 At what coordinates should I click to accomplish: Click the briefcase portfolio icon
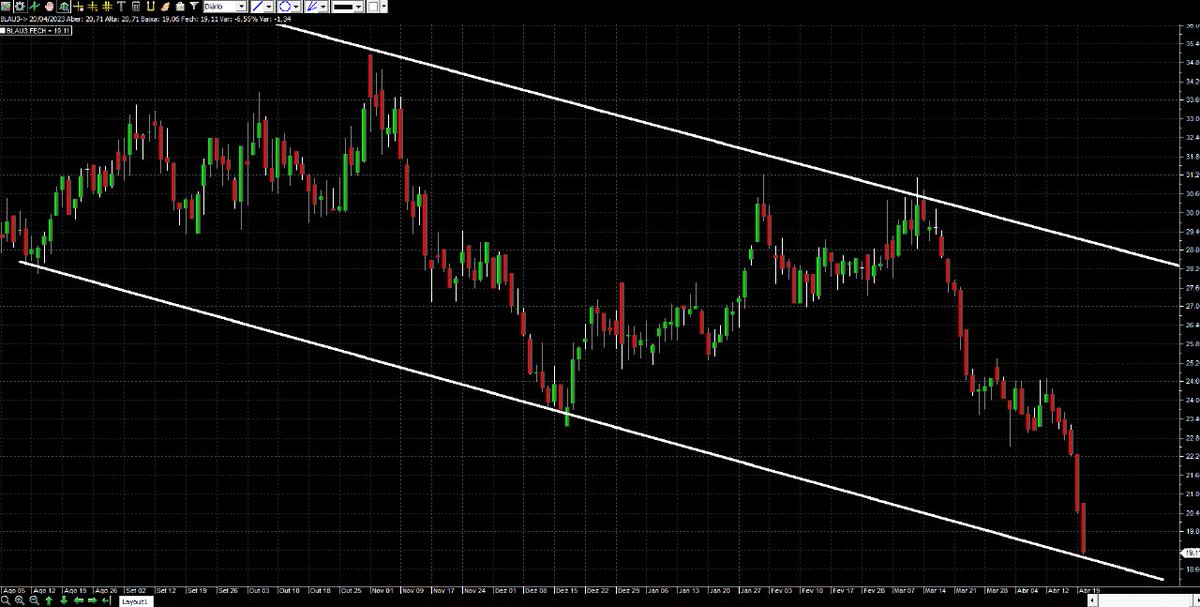(x=180, y=6)
